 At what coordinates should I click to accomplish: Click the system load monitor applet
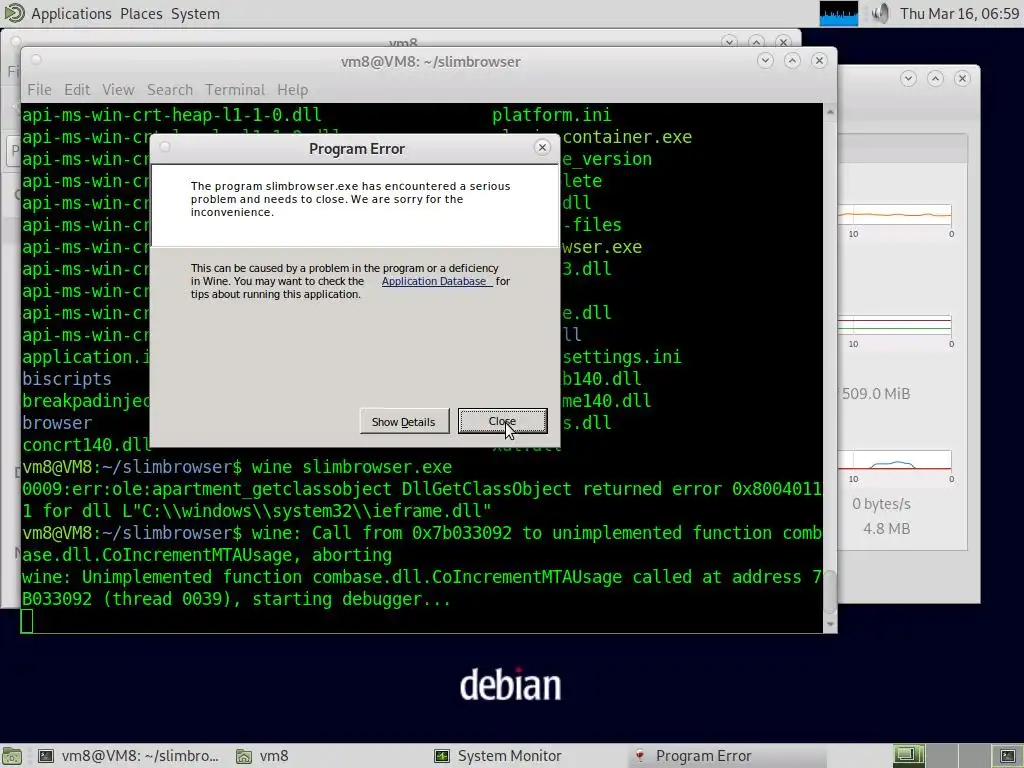point(839,14)
